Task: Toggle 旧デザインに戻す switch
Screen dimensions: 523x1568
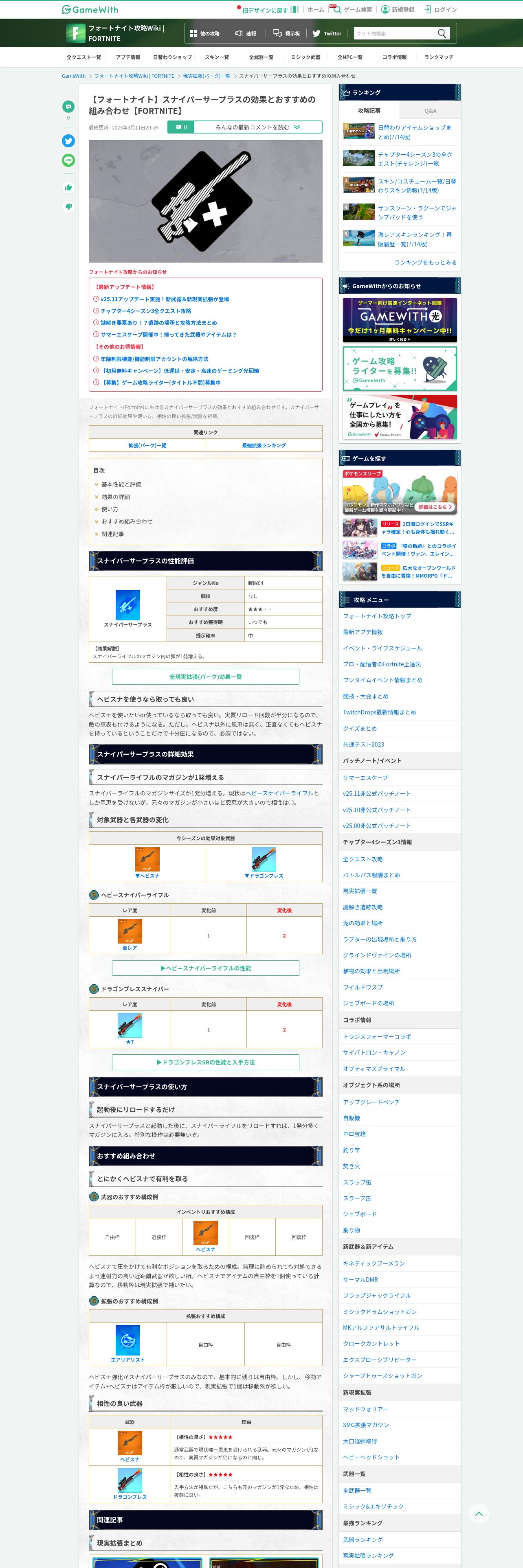Action: click(294, 9)
